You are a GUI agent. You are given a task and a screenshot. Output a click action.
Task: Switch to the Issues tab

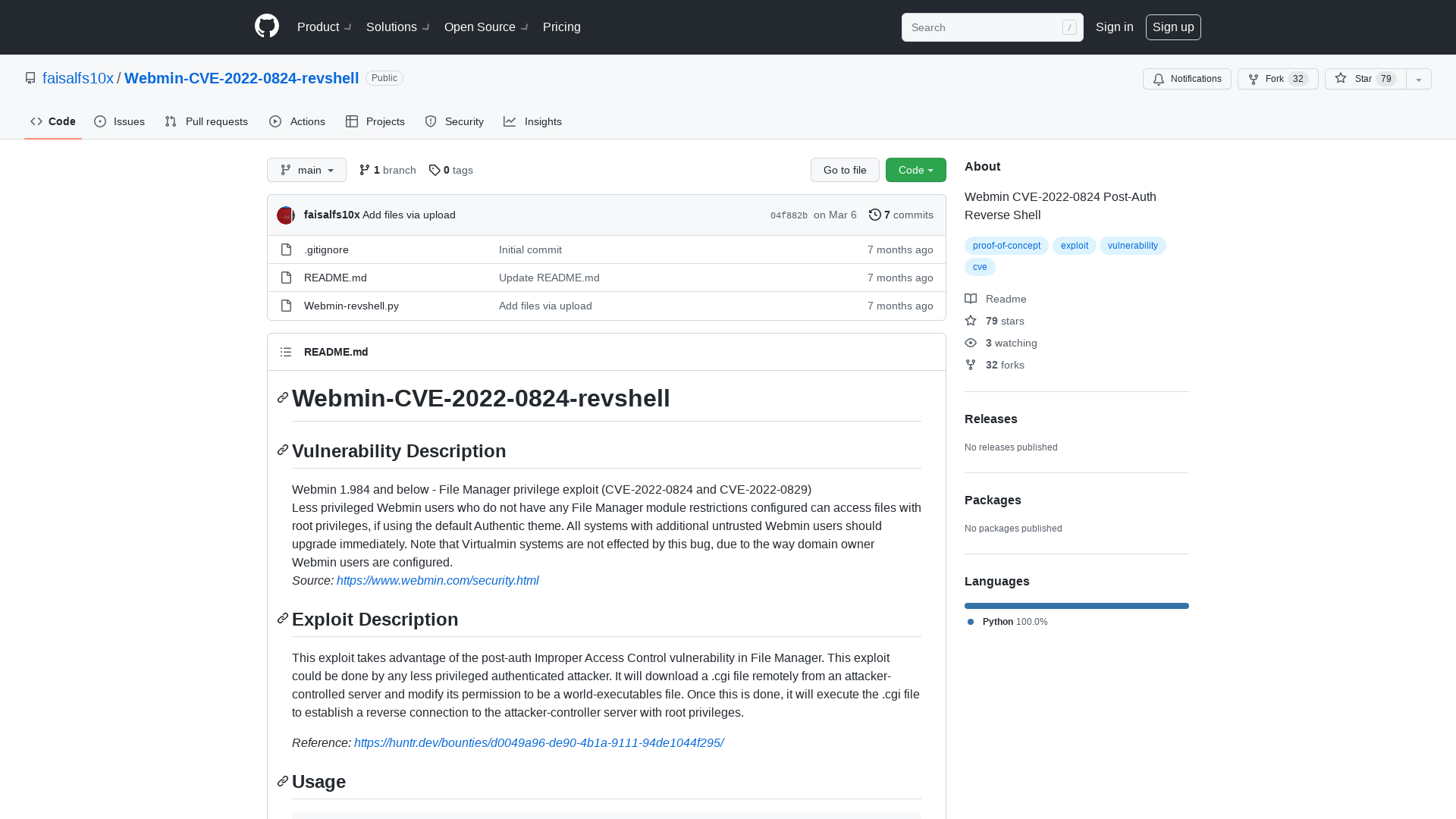(x=120, y=121)
